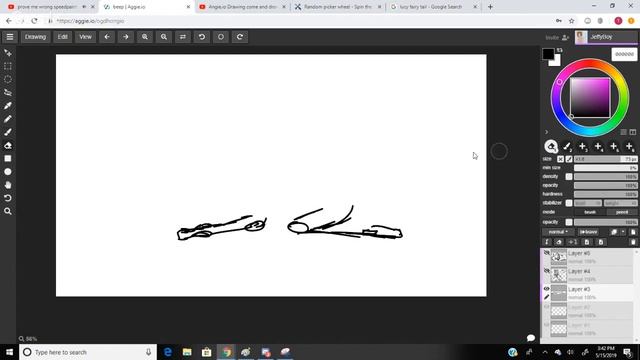Select the rectangle shape tool

(8, 158)
